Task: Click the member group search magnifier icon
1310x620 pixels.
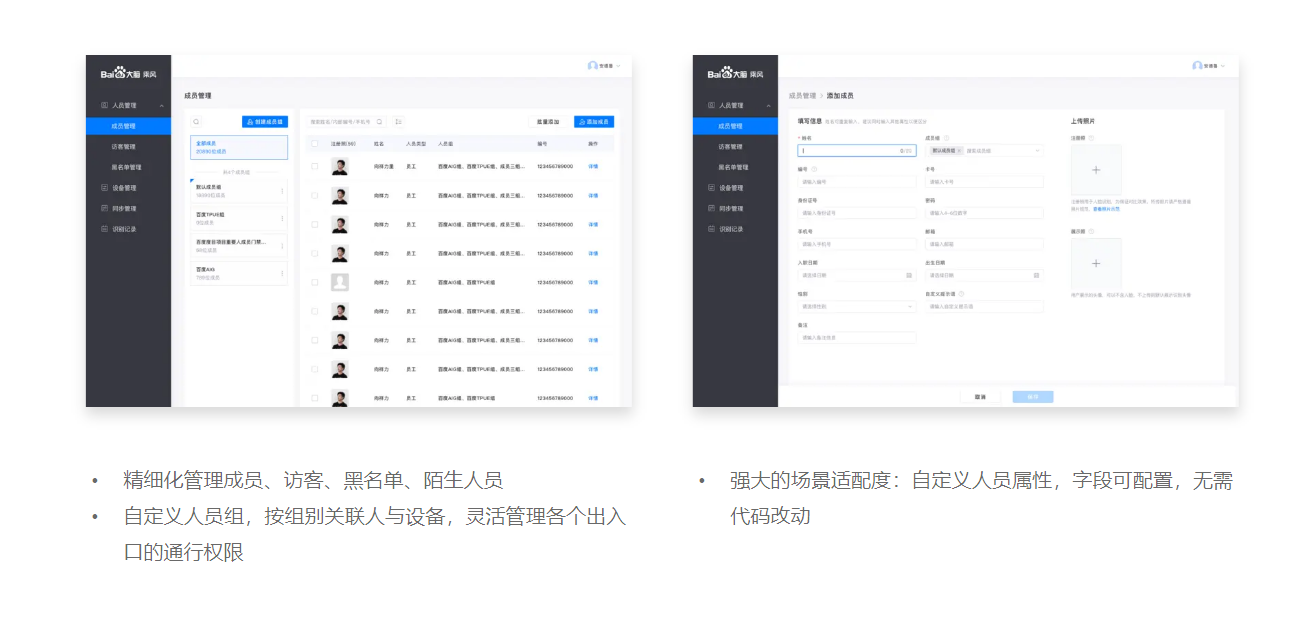Action: click(x=197, y=122)
